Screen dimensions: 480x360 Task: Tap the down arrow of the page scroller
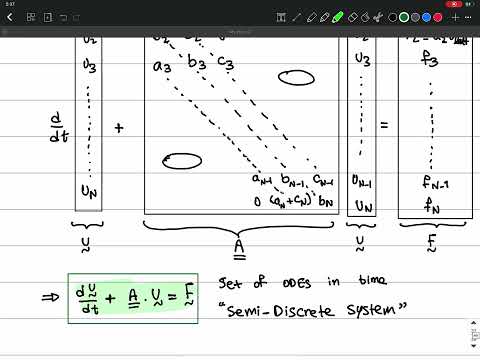474,346
